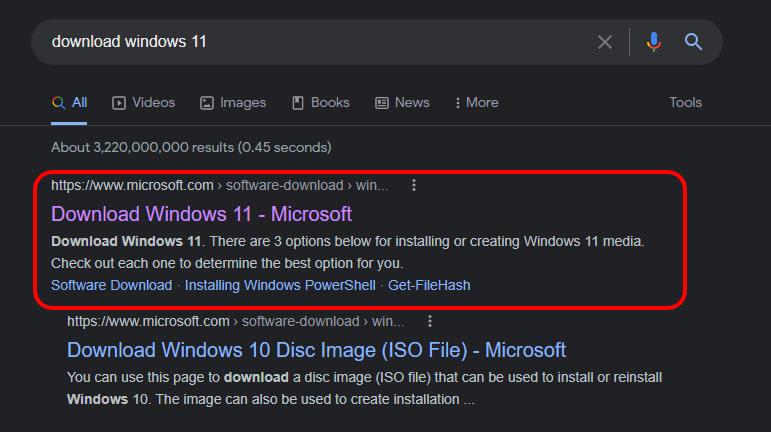Switch to the Images tab
This screenshot has width=771, height=432.
(233, 103)
